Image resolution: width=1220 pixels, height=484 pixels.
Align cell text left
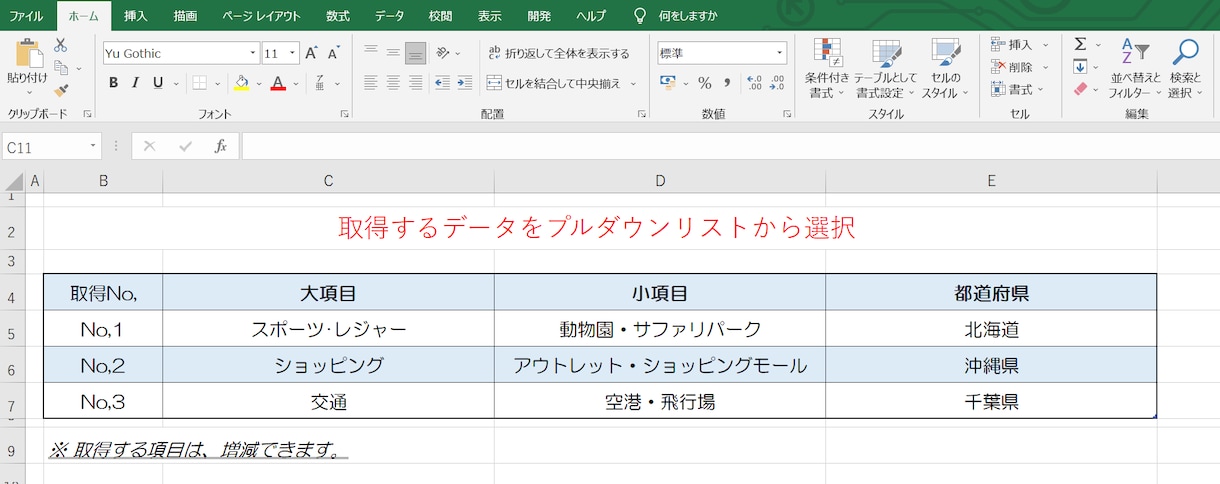pos(371,83)
